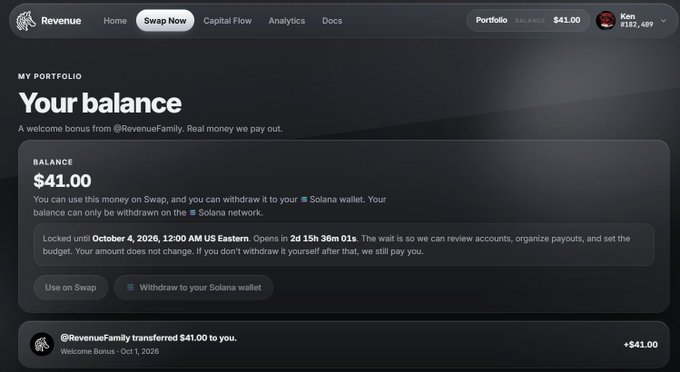Click the $41.00 balance heading in the card

tap(62, 181)
